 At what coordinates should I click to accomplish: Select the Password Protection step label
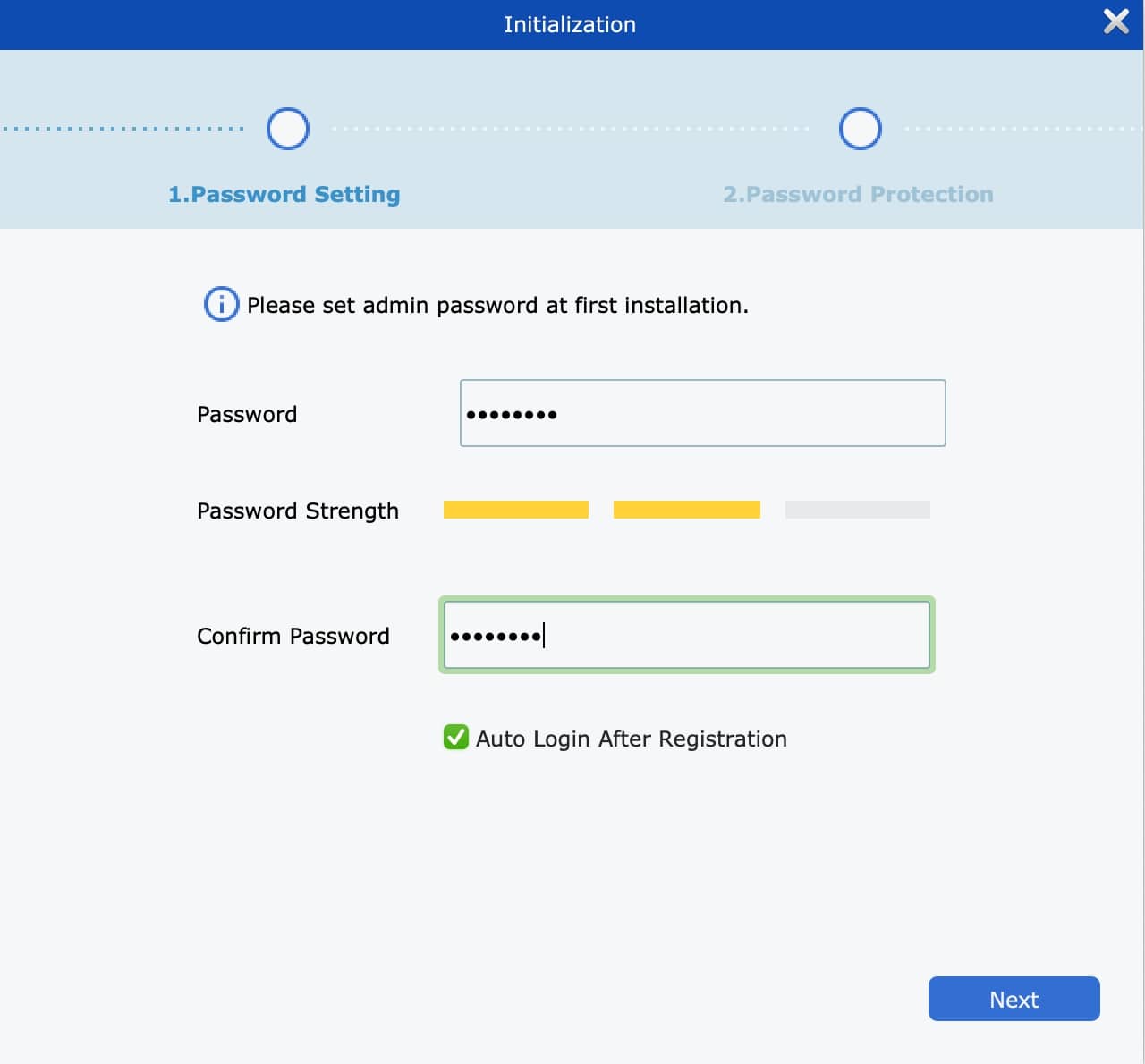[x=858, y=195]
